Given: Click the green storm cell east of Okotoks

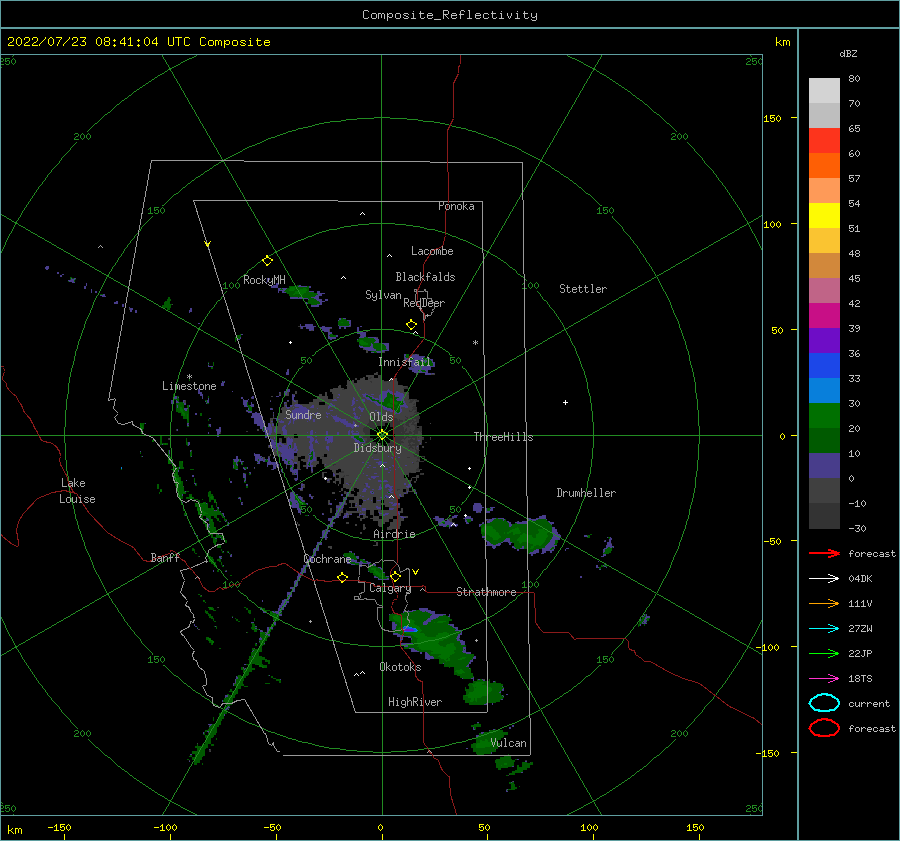Looking at the screenshot, I should (x=484, y=692).
